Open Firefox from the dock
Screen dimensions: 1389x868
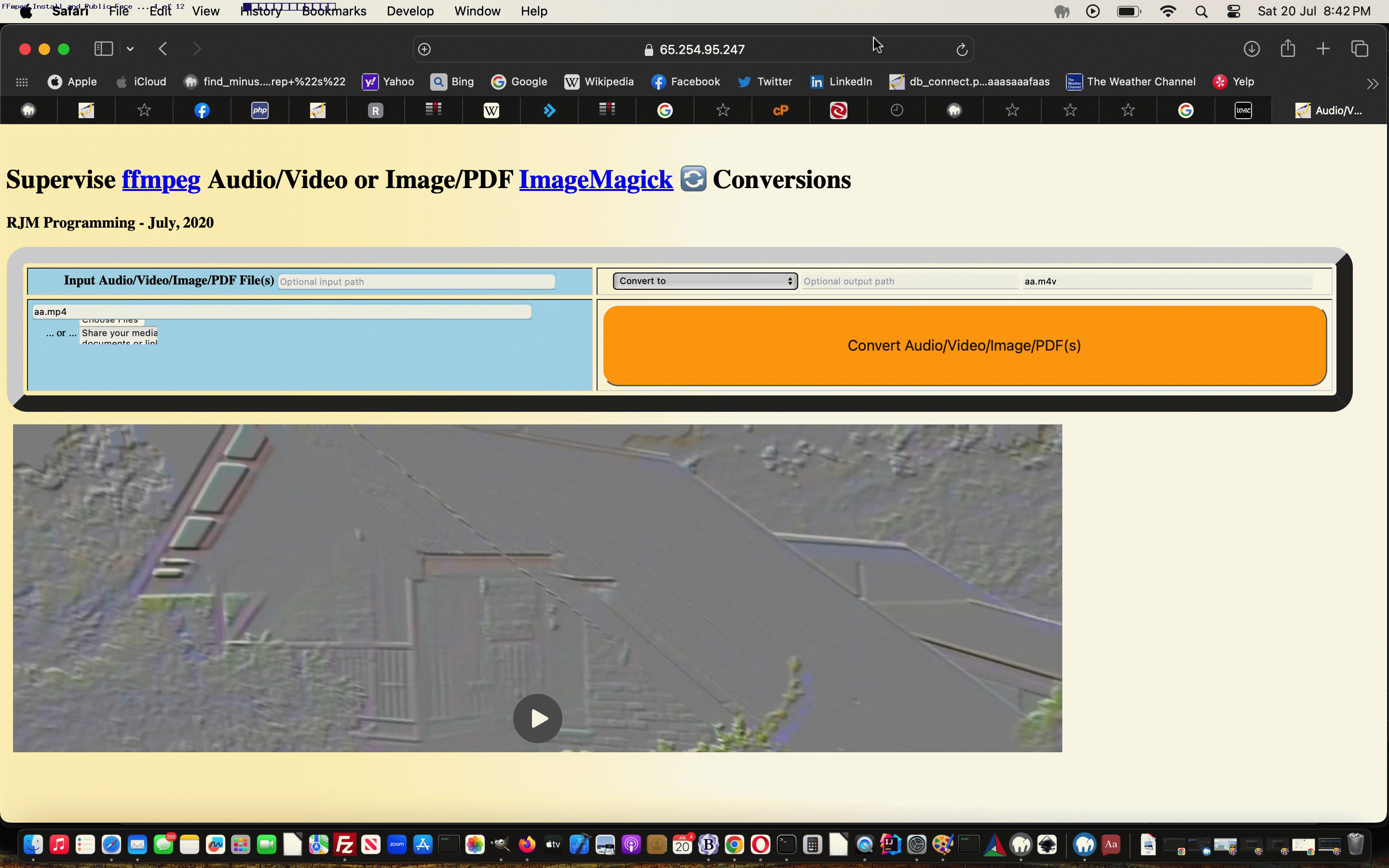point(526,844)
